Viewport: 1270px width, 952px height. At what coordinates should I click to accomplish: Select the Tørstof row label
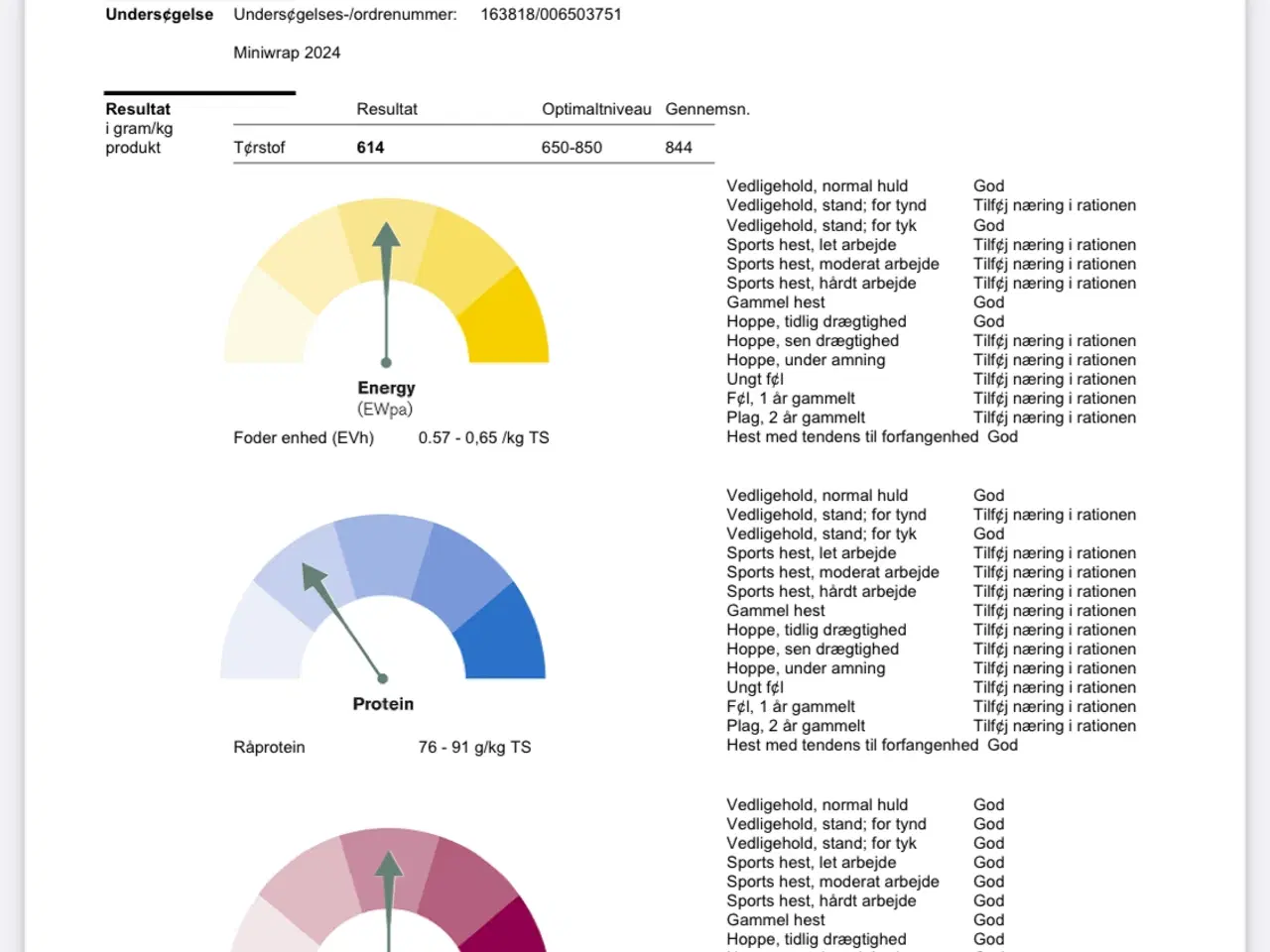259,148
